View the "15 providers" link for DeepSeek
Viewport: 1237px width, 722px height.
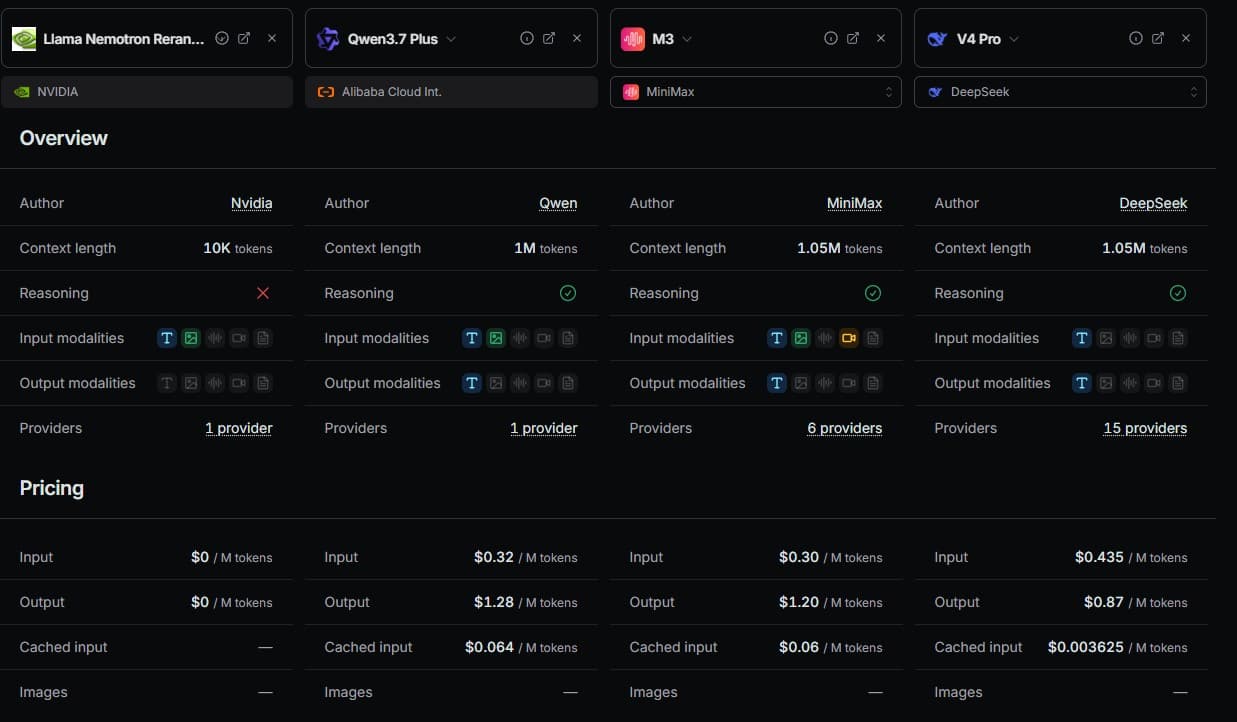1145,428
